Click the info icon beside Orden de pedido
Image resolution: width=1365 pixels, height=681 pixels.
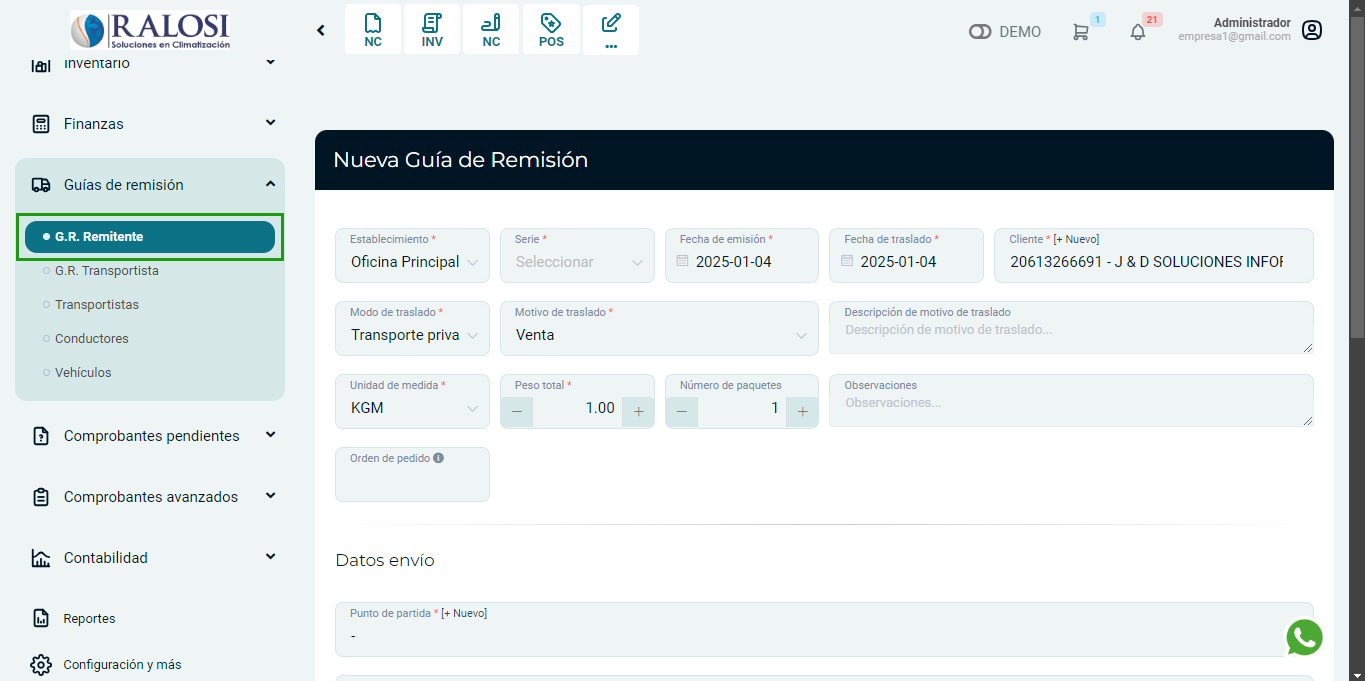pyautogui.click(x=438, y=458)
